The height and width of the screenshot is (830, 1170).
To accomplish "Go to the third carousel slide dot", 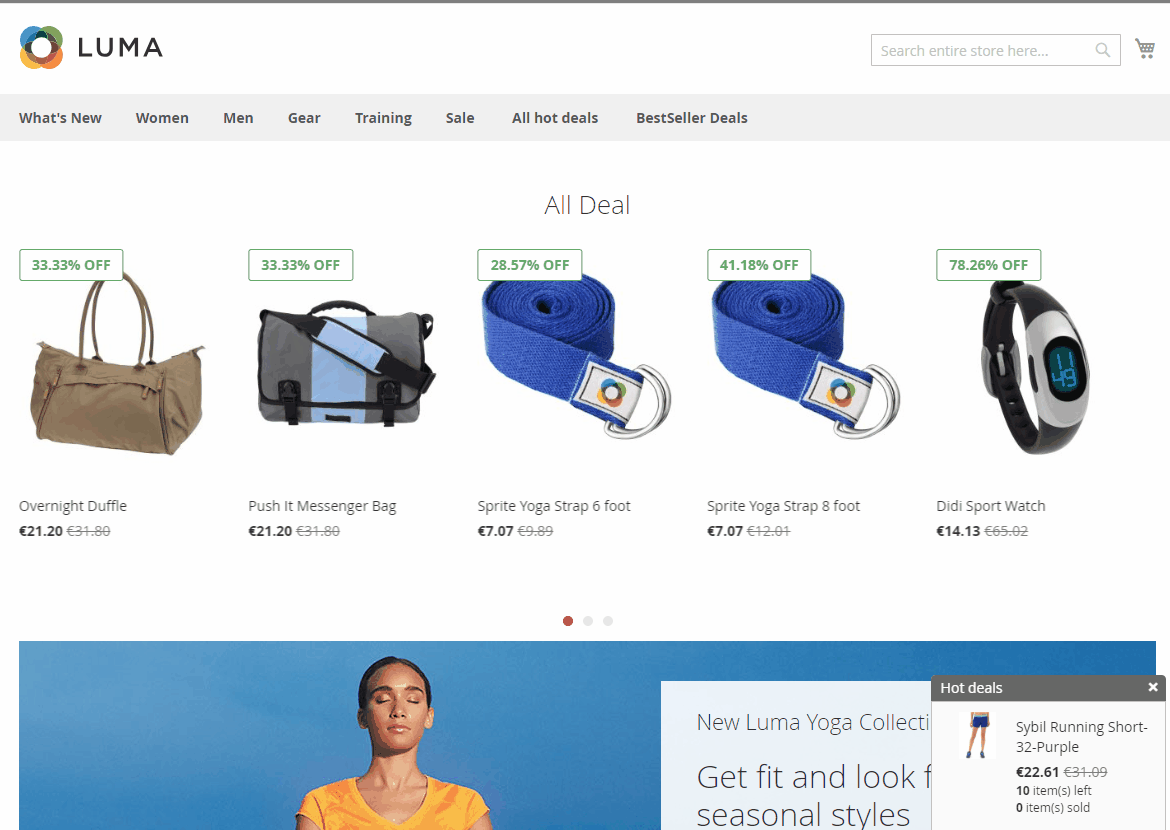I will [x=608, y=621].
